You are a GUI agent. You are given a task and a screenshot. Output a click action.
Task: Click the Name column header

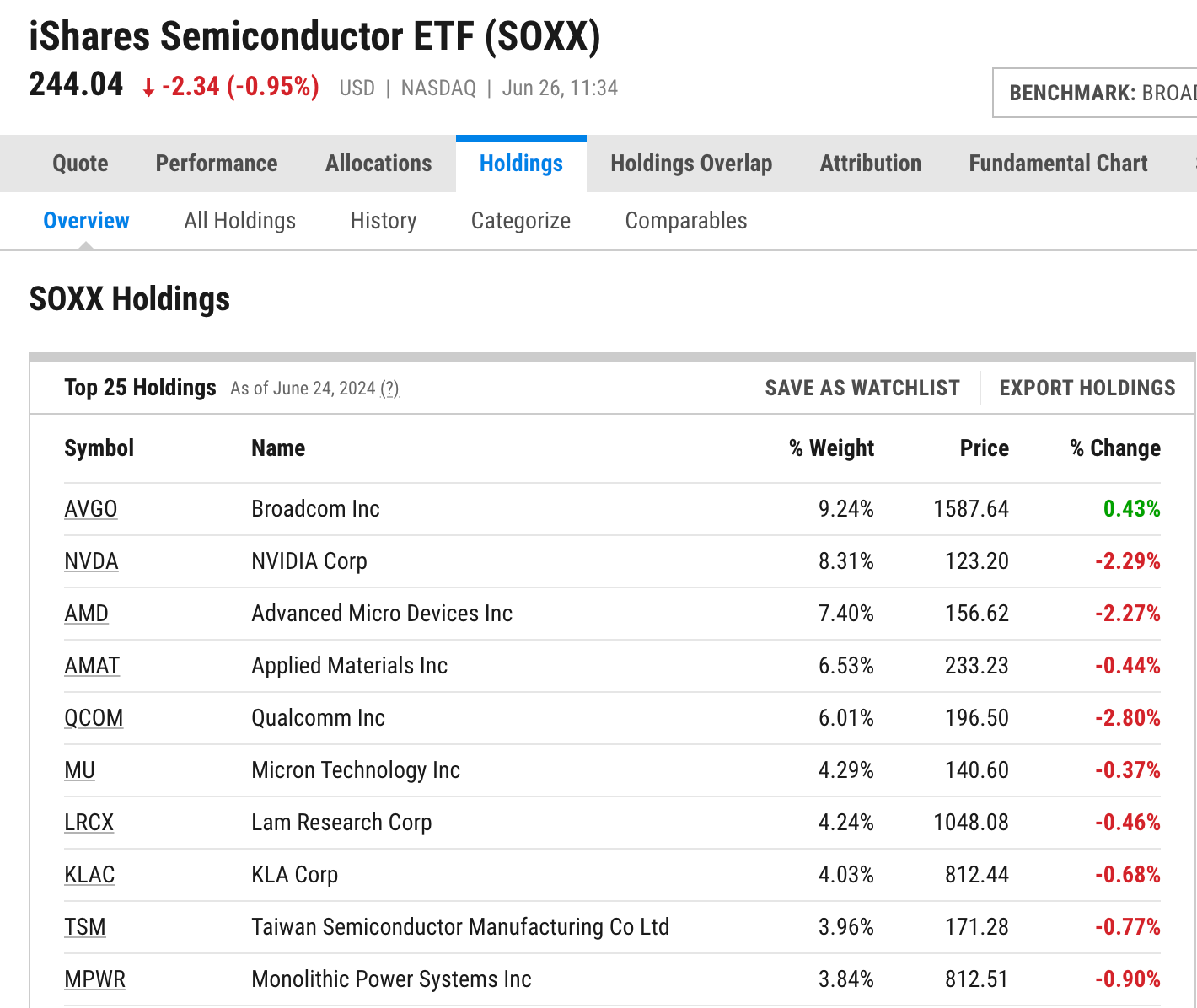pyautogui.click(x=278, y=448)
